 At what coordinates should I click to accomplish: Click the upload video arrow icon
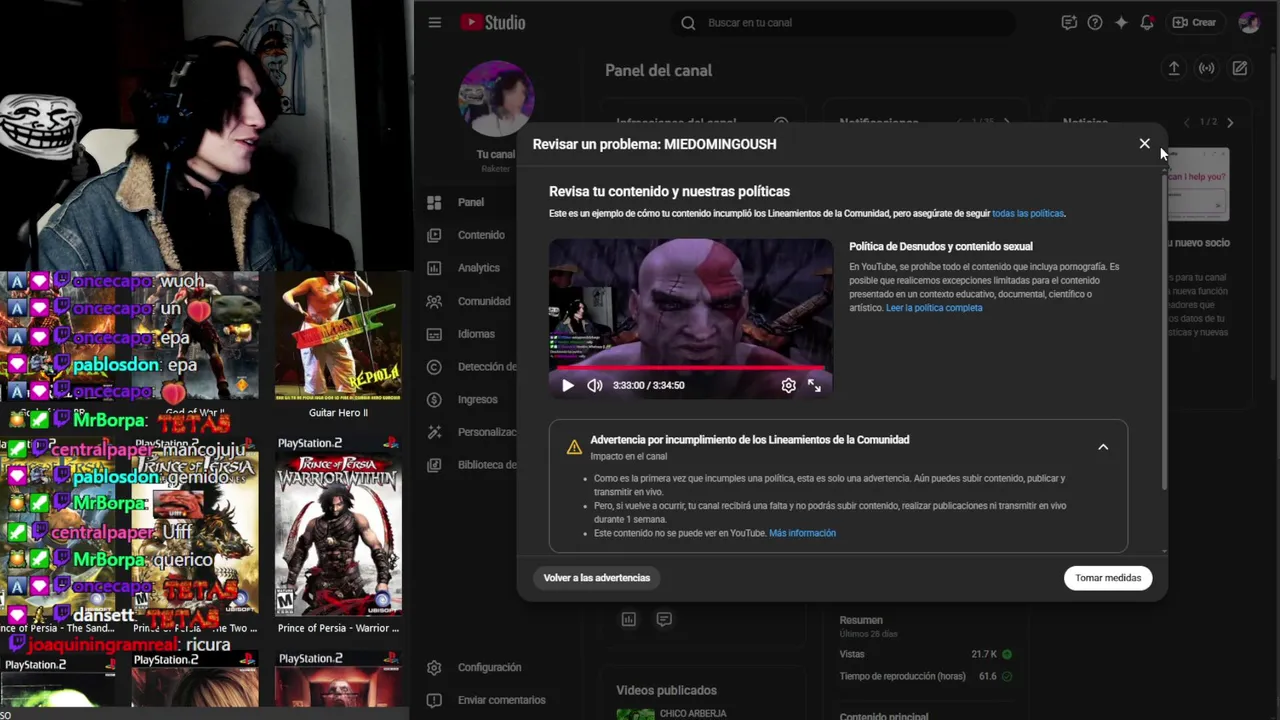point(1174,68)
